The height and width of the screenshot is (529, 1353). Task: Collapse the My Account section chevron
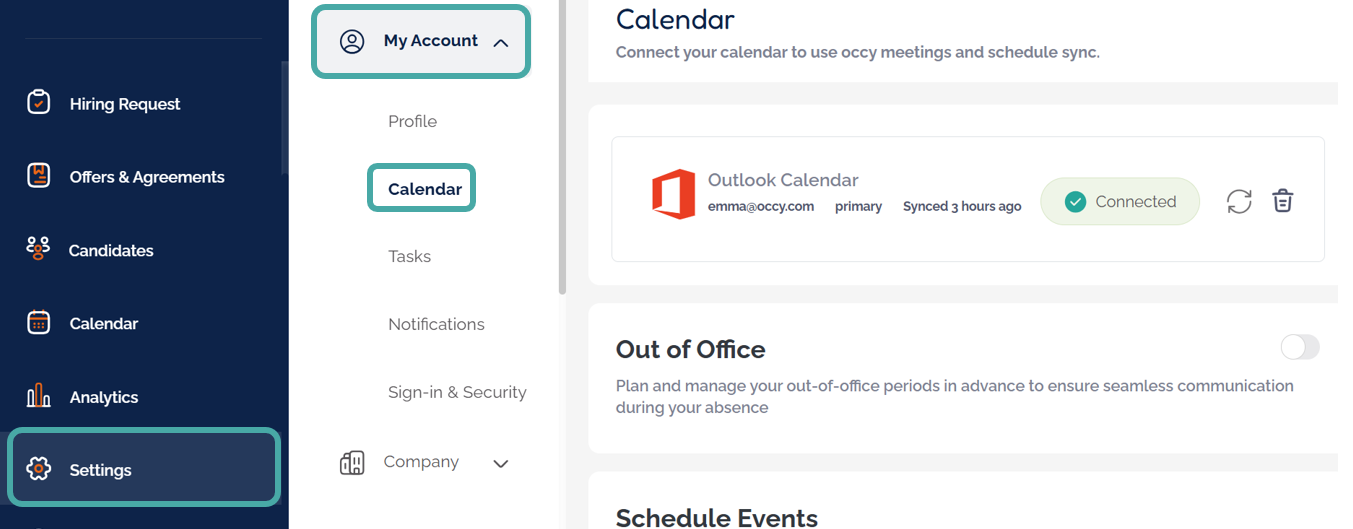point(502,42)
